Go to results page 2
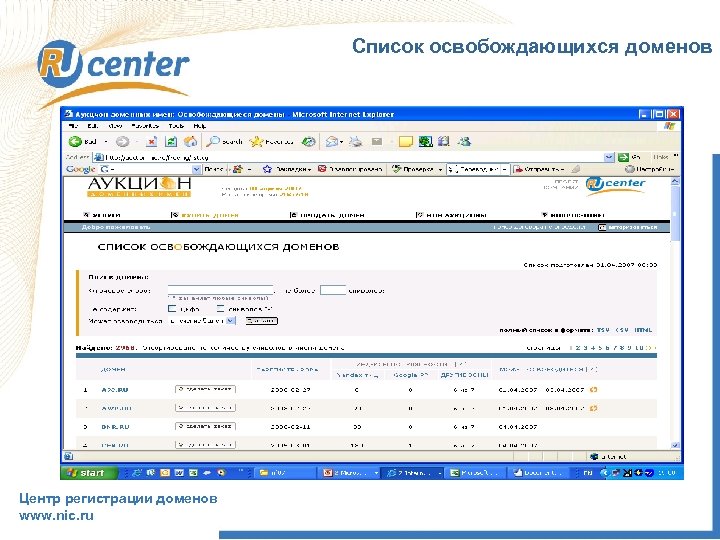The height and width of the screenshot is (540, 720). click(578, 348)
